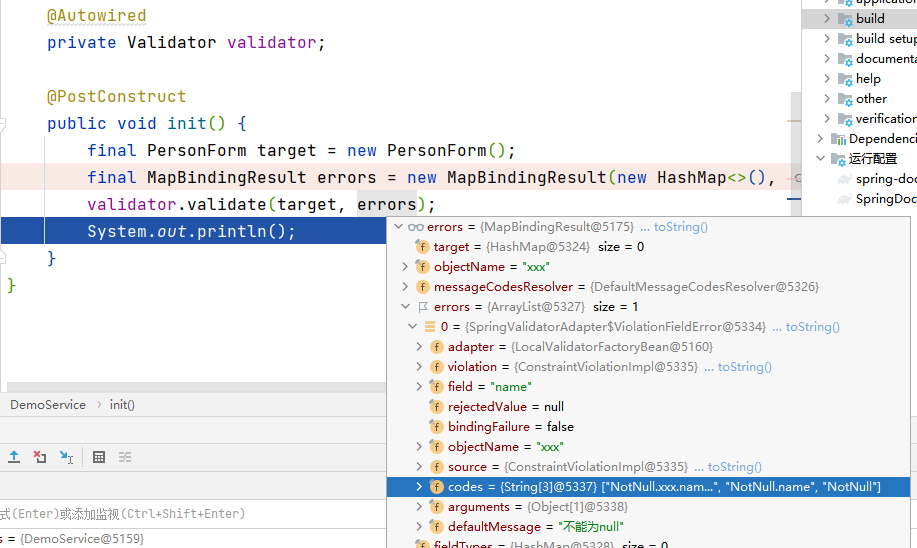Click the drop frame icon in debugger toolbar
Image resolution: width=917 pixels, height=548 pixels.
click(x=40, y=457)
